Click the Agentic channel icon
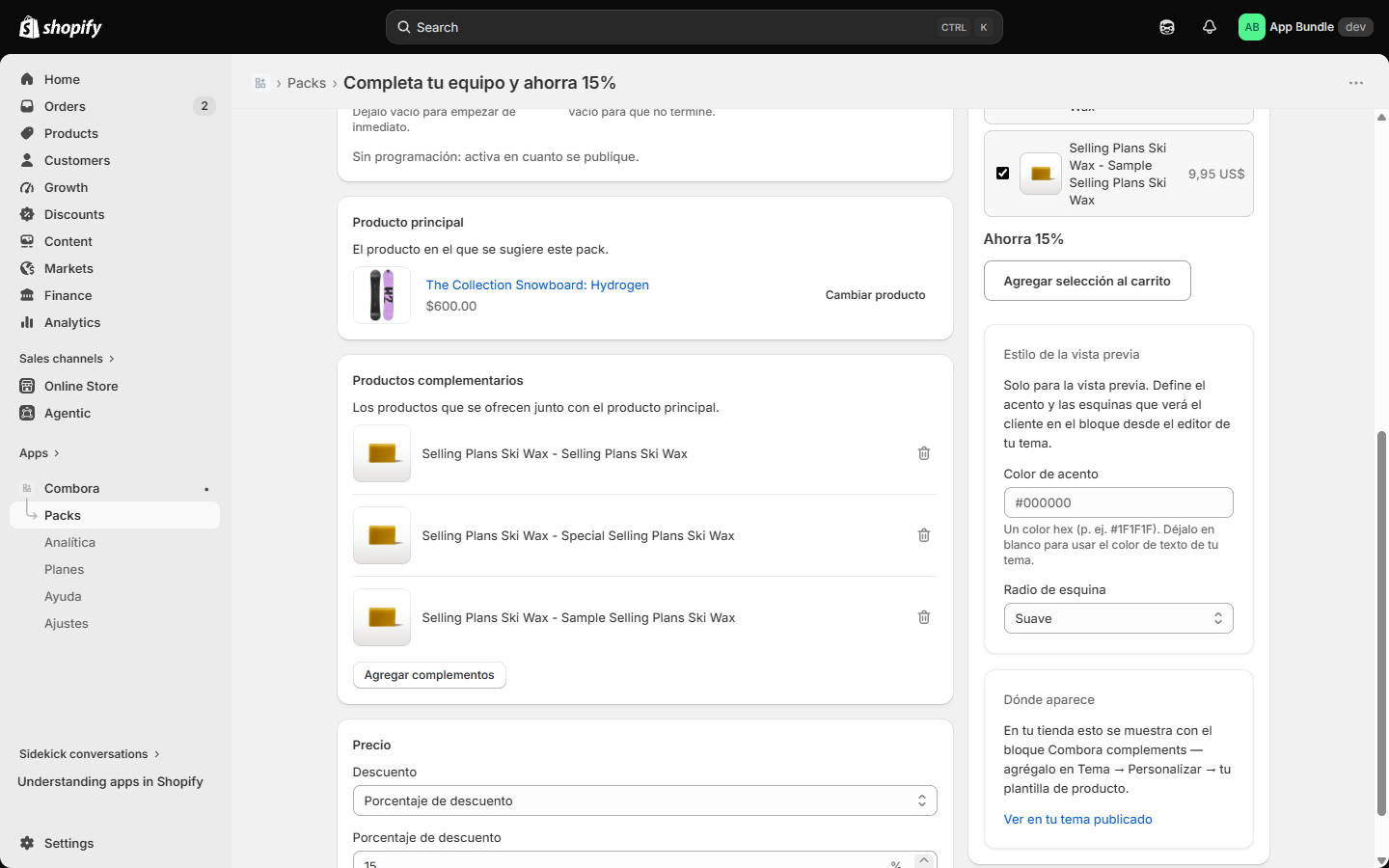Screen dimensions: 1389x868 pos(27,413)
